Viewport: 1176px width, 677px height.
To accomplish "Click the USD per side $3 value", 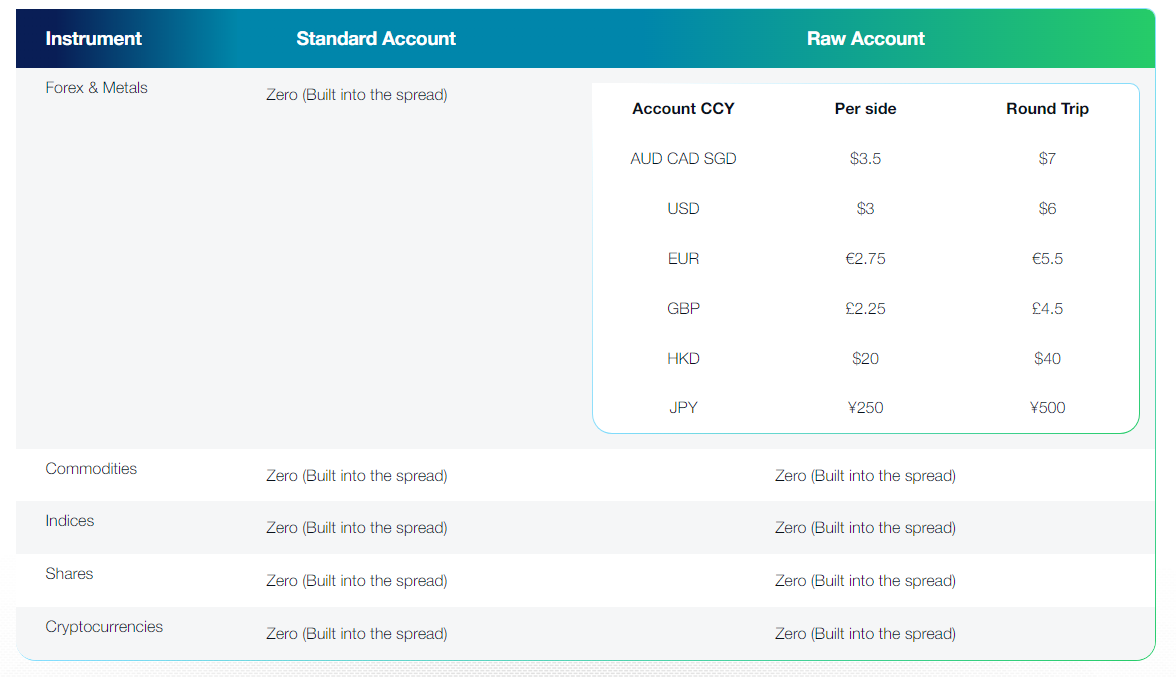I will pyautogui.click(x=865, y=209).
